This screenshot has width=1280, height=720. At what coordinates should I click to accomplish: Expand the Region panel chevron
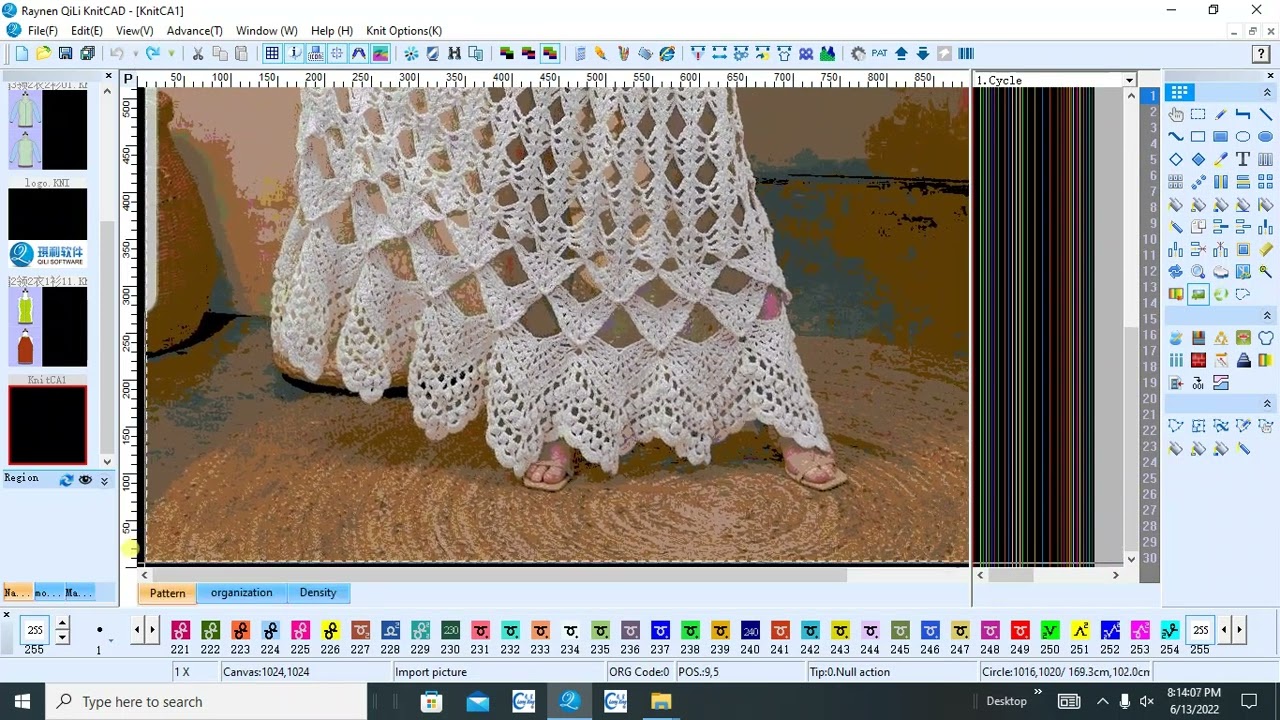pyautogui.click(x=104, y=481)
